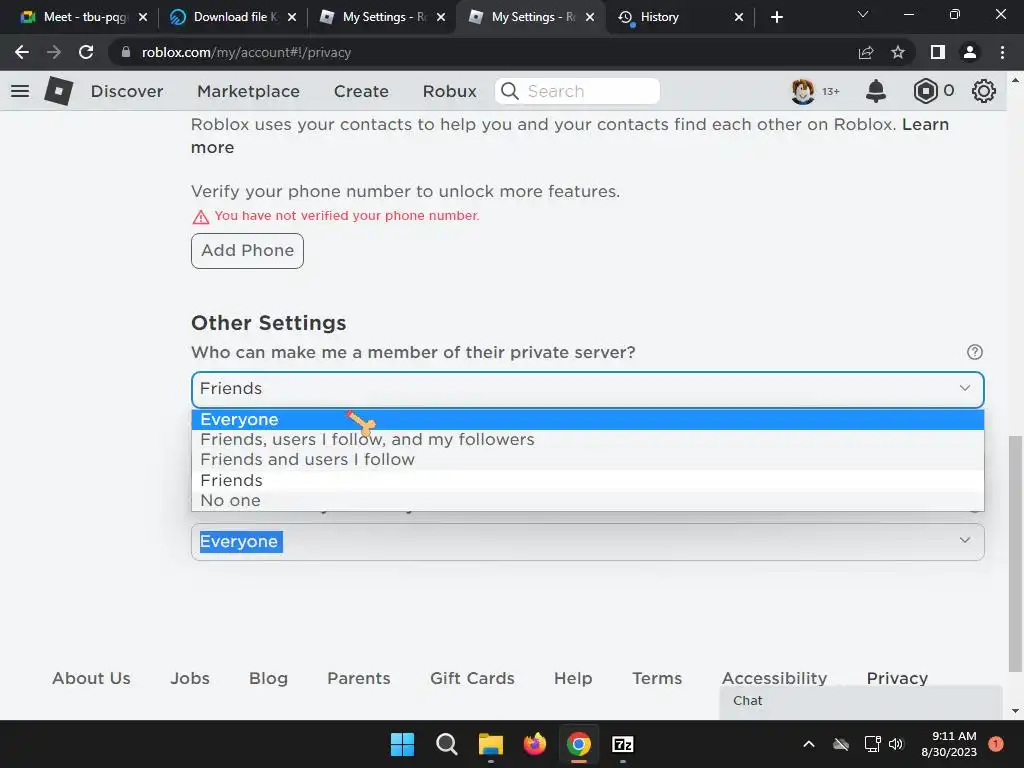This screenshot has width=1024, height=768.
Task: Open Gift Cards footer link
Action: tap(472, 679)
